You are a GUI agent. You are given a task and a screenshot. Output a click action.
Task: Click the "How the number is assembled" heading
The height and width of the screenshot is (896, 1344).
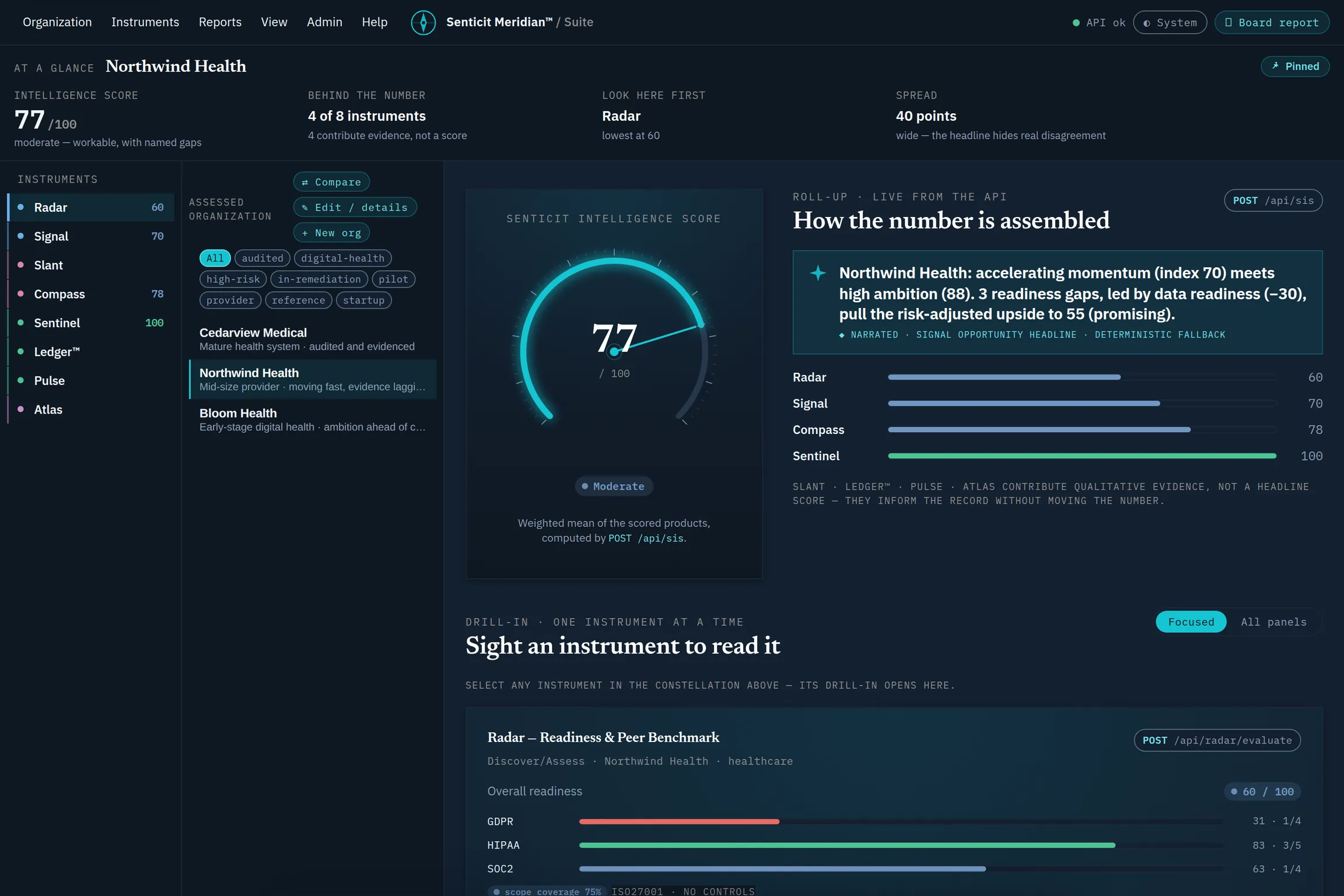click(x=951, y=220)
